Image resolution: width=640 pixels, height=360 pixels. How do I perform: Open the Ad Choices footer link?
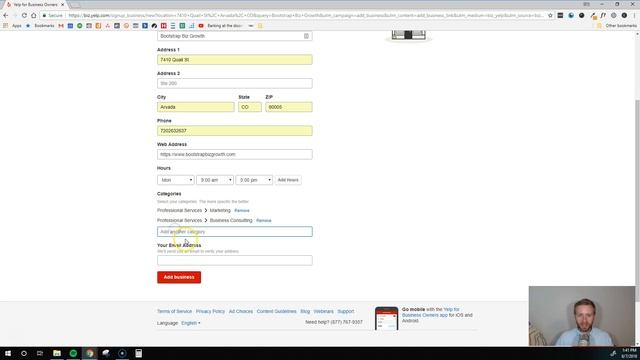(241, 311)
